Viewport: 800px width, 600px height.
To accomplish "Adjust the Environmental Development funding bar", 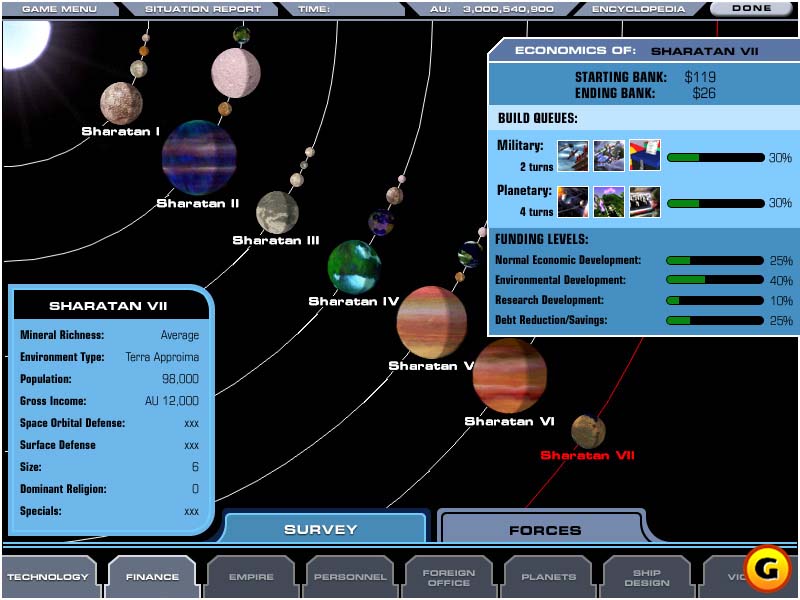I will (x=715, y=280).
